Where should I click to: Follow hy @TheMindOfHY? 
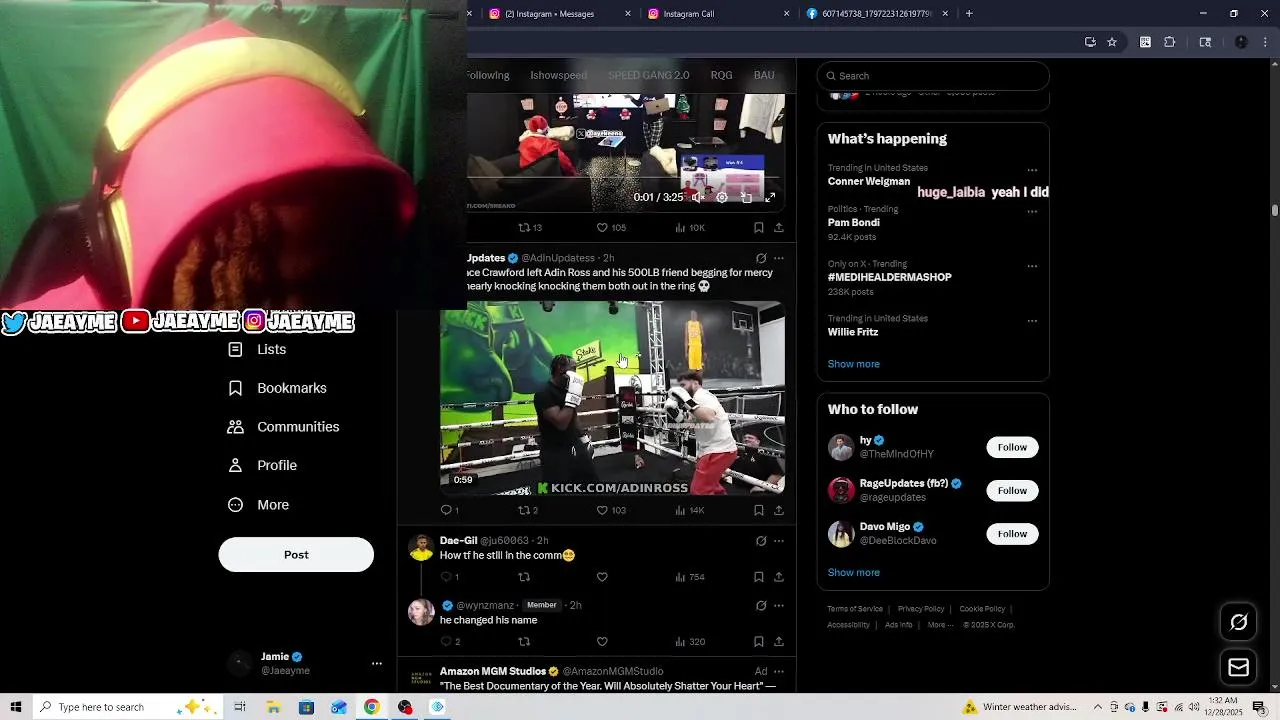[x=1012, y=447]
